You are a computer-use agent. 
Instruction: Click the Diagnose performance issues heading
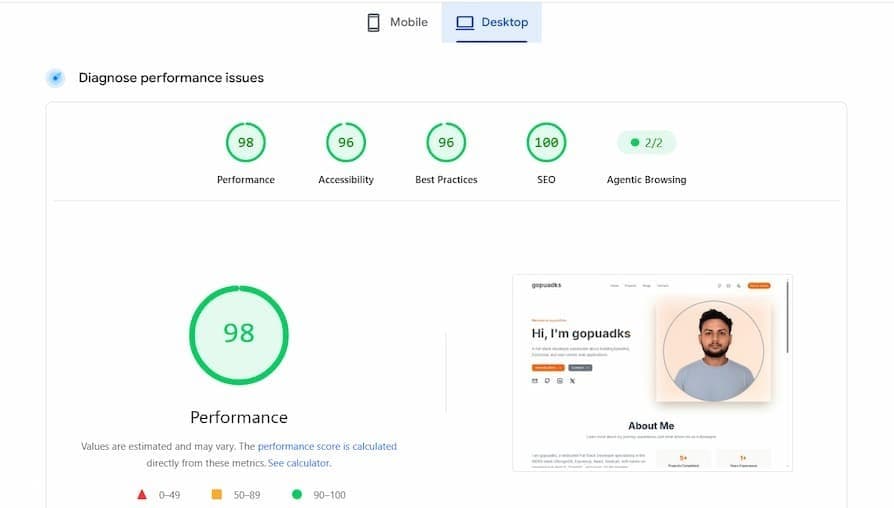tap(171, 78)
